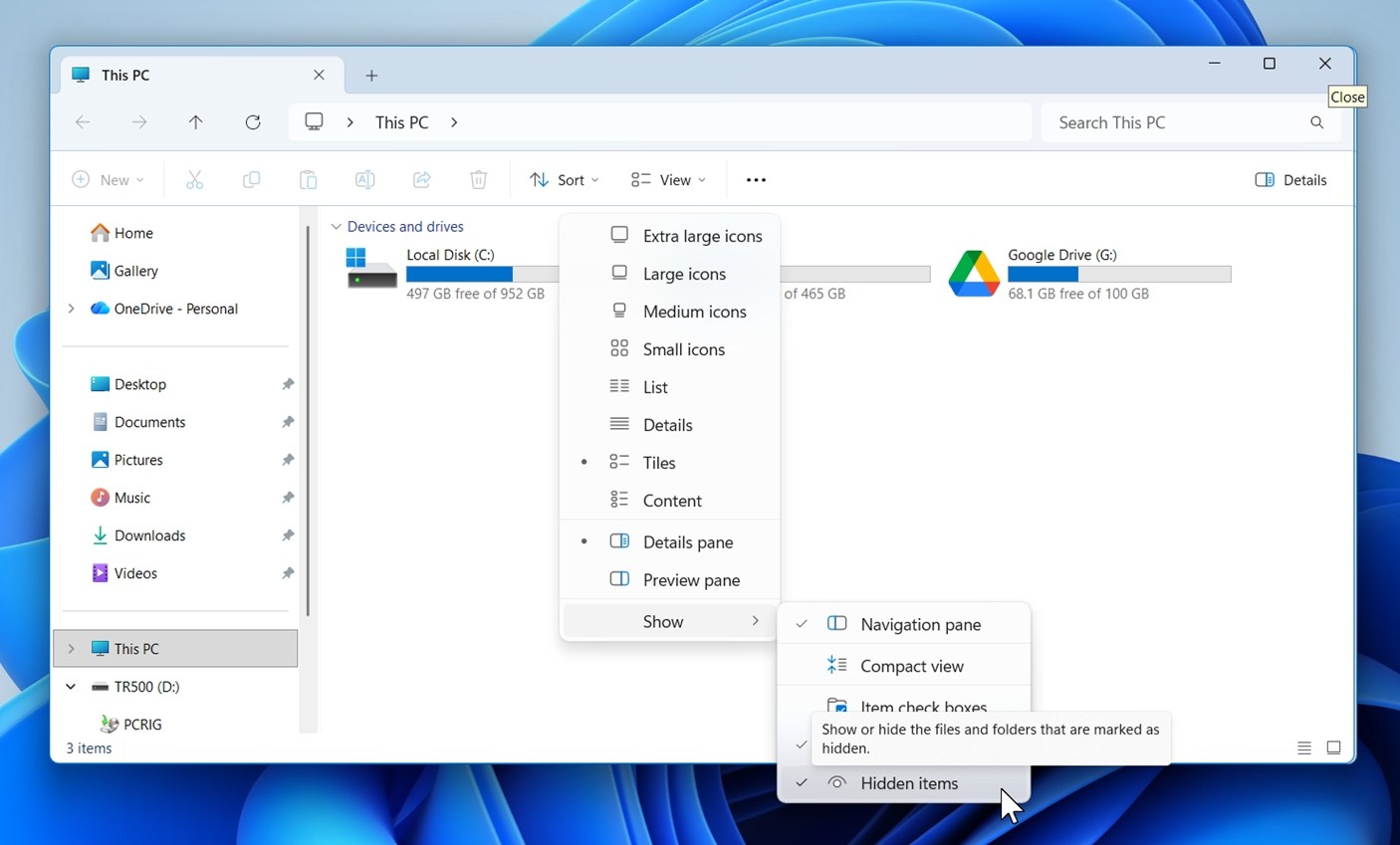Screen dimensions: 1400x845
Task: Add a new tab with plus icon
Action: (371, 76)
